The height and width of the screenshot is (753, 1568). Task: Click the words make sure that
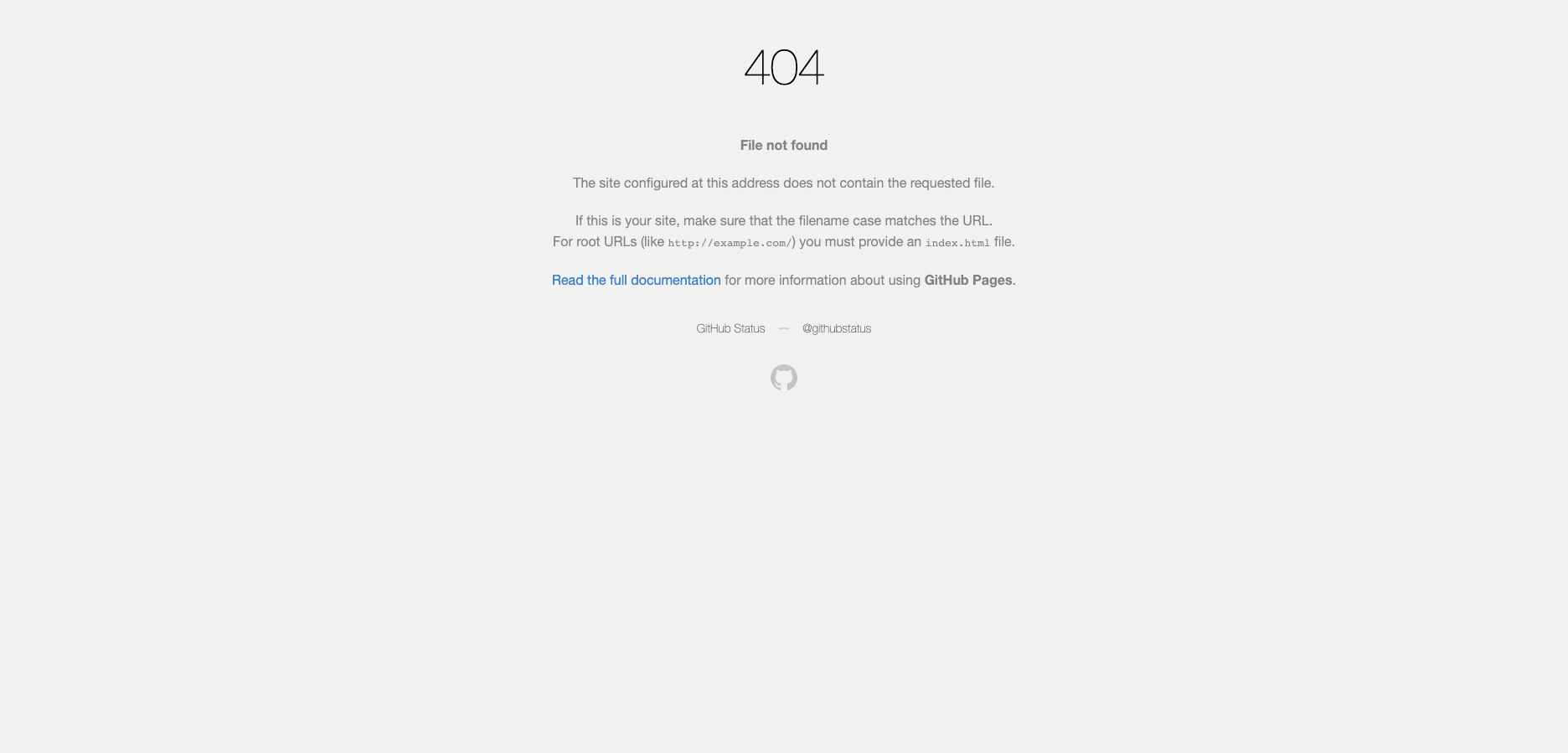[728, 220]
